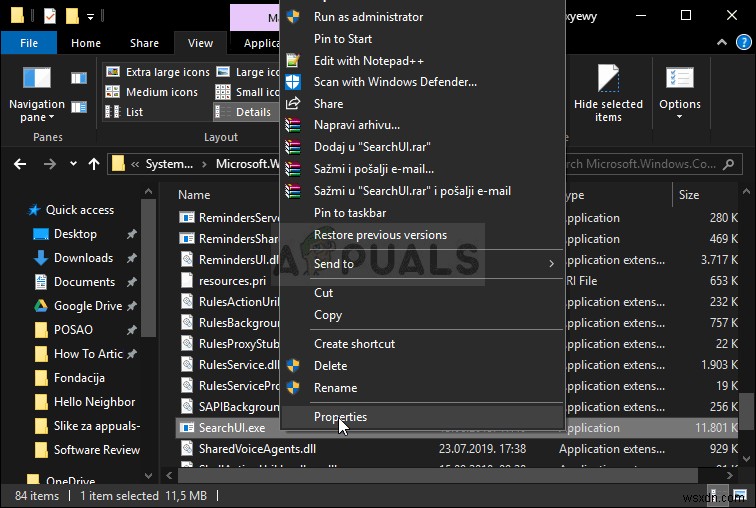Screen dimensions: 756x508
Task: Click the System... breadcrumb segment
Action: pos(169,164)
